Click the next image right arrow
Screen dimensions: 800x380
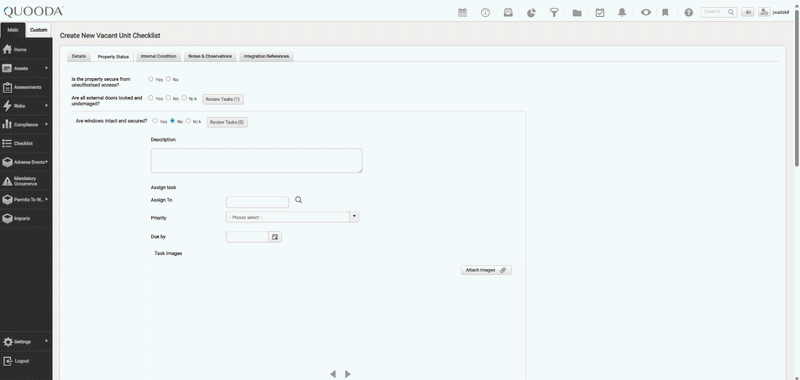pyautogui.click(x=347, y=374)
